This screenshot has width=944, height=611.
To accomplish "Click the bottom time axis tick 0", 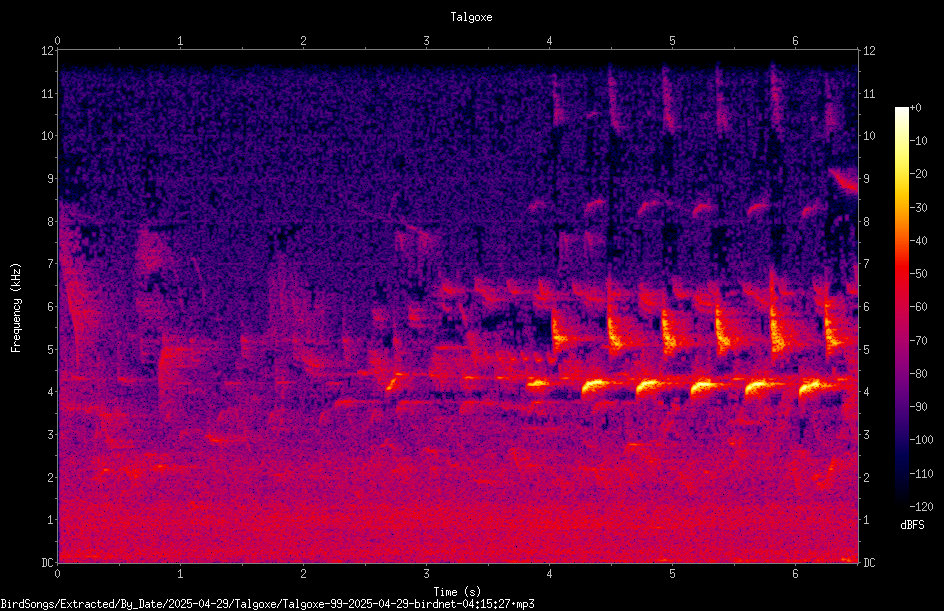I will click(57, 574).
